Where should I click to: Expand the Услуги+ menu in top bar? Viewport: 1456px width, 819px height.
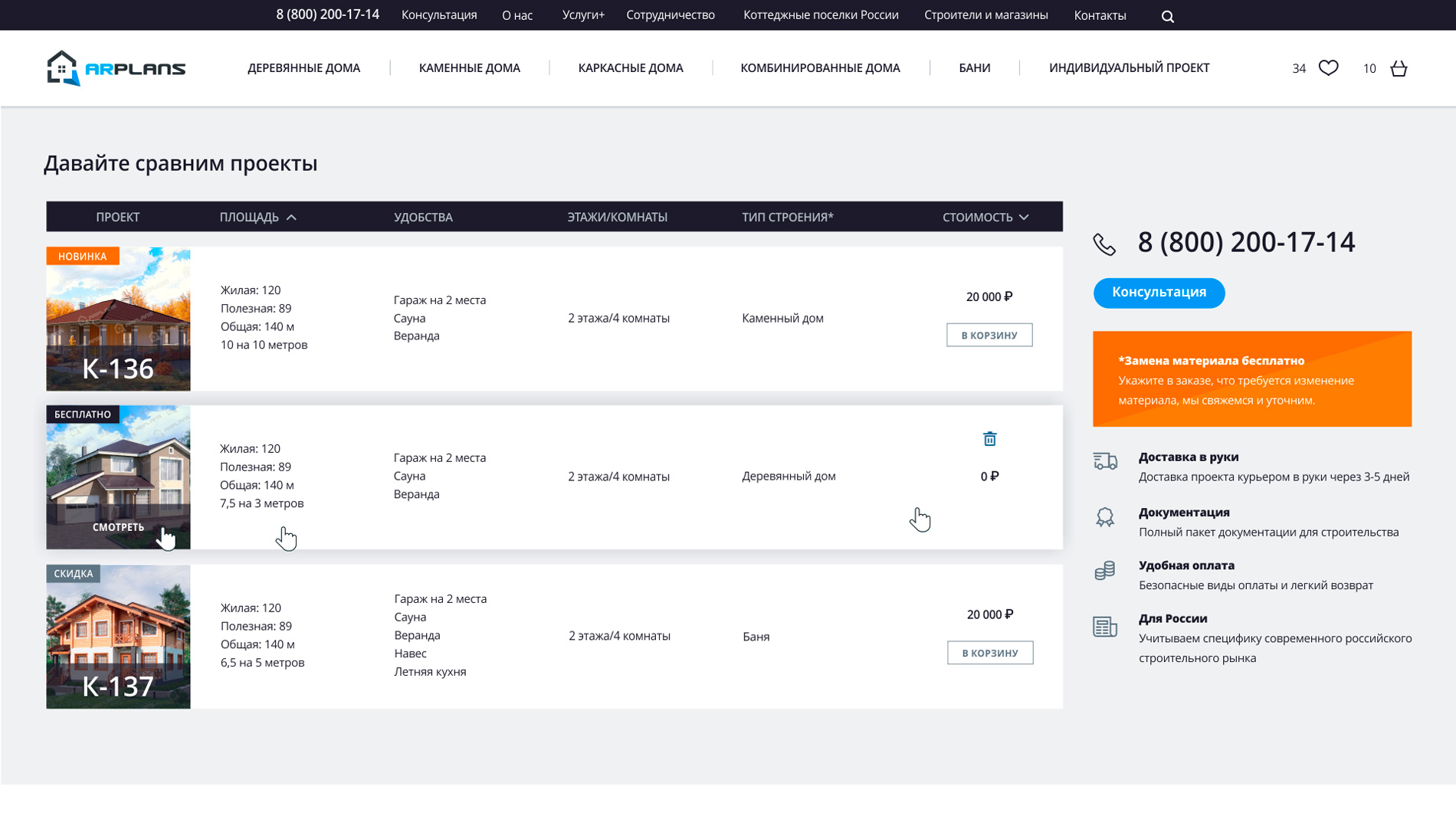point(582,15)
